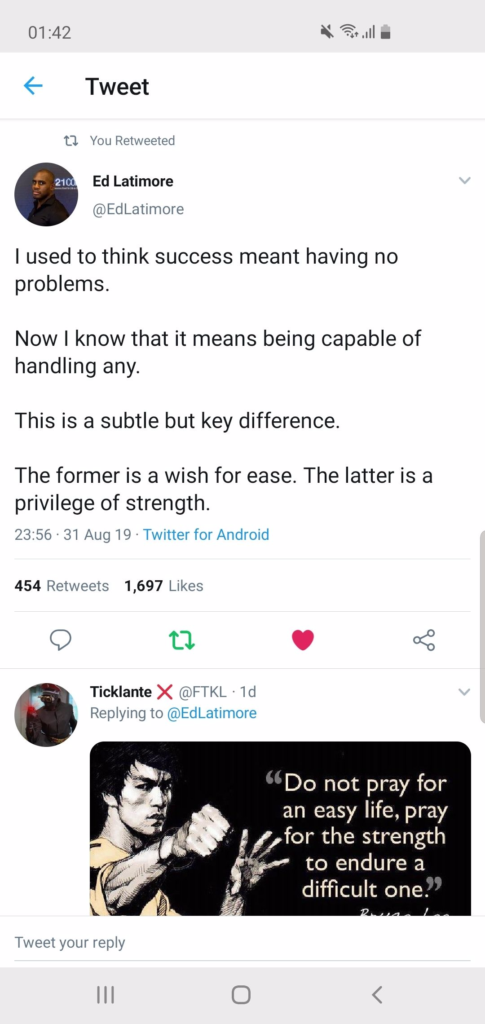Open the Bruce Lee quote image
The width and height of the screenshot is (485, 1024).
click(x=280, y=828)
